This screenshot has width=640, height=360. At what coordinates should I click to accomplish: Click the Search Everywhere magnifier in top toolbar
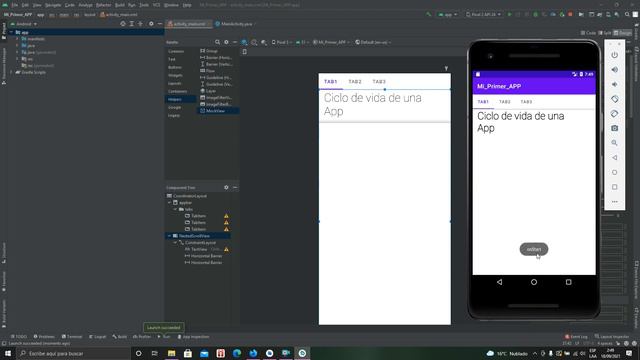(x=627, y=14)
